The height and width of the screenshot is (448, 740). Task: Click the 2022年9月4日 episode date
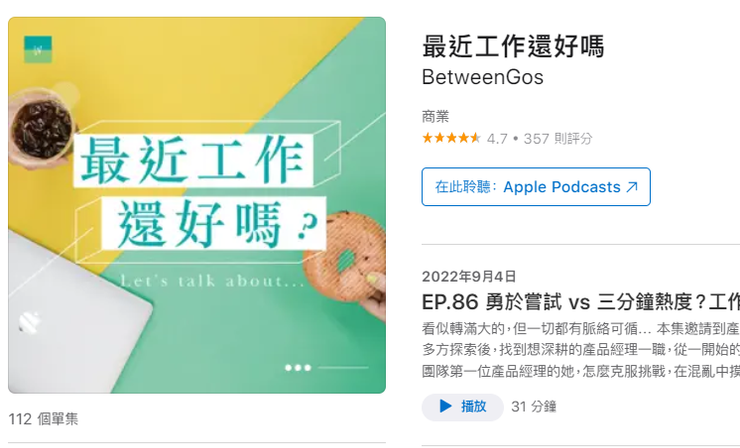[469, 276]
